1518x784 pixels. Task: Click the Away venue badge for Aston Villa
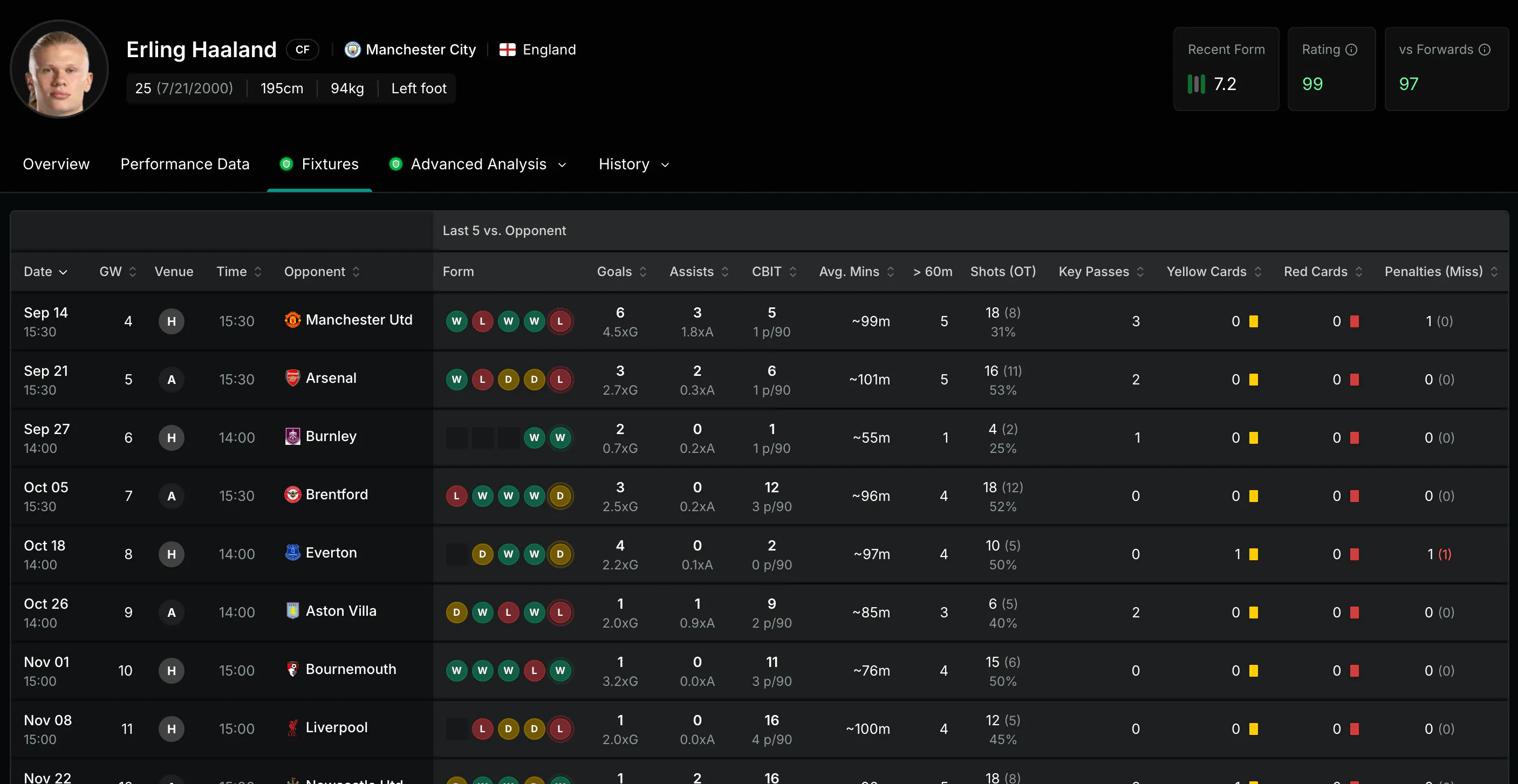coord(172,613)
